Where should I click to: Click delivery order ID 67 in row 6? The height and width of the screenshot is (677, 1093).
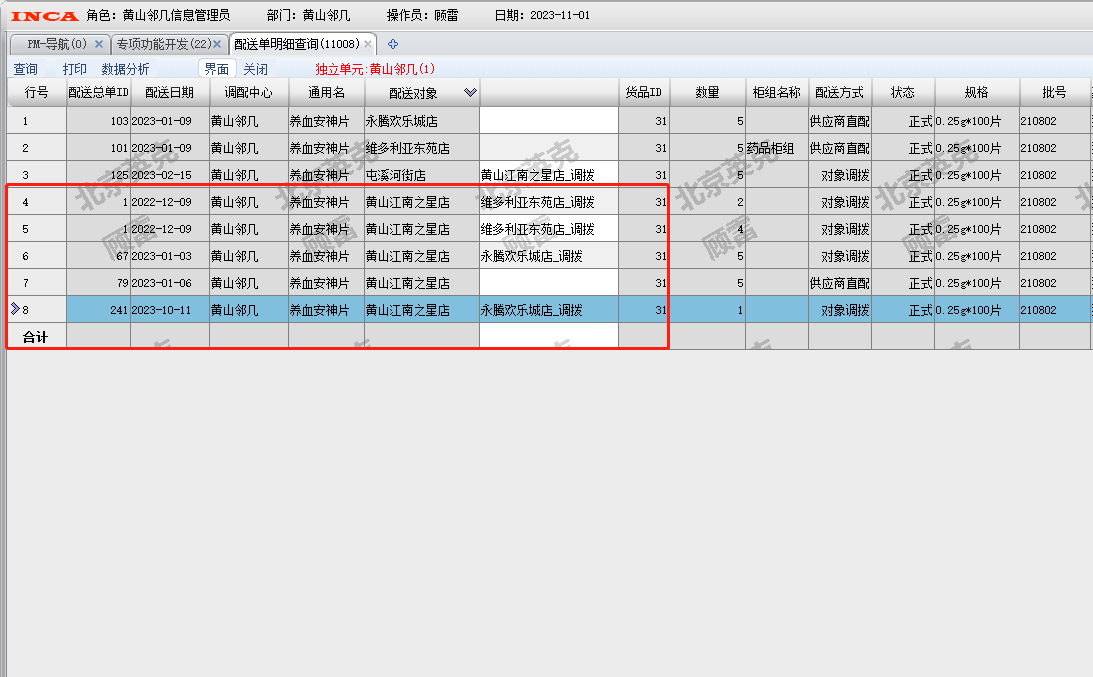pyautogui.click(x=98, y=256)
